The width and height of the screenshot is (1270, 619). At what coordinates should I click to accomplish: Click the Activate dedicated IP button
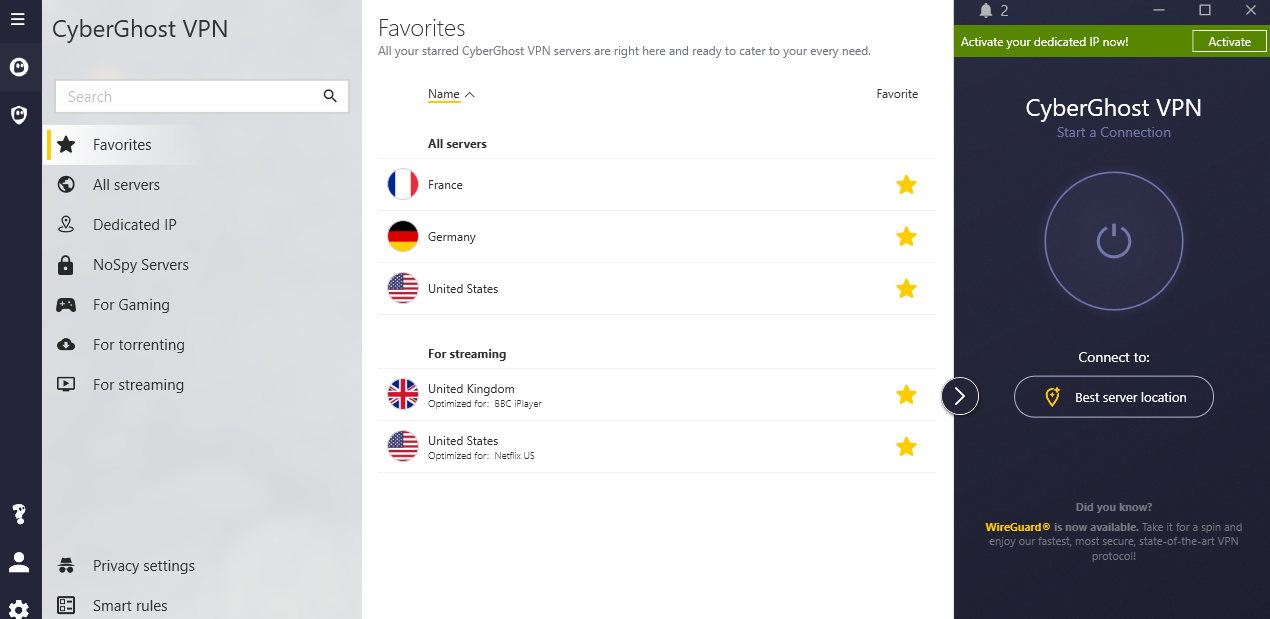pyautogui.click(x=1229, y=41)
